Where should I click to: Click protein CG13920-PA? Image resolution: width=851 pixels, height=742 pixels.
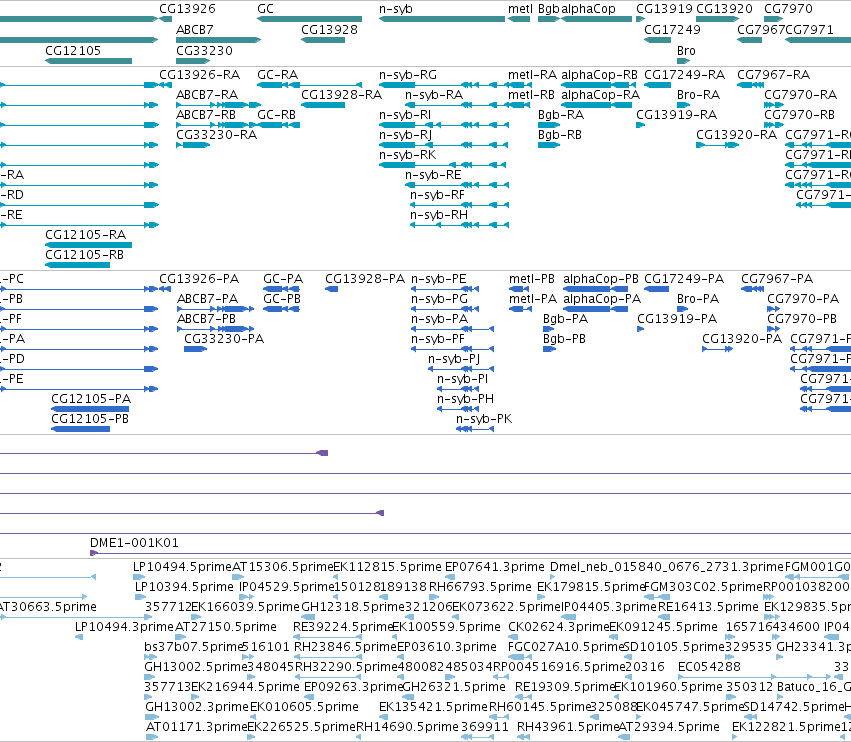(742, 339)
